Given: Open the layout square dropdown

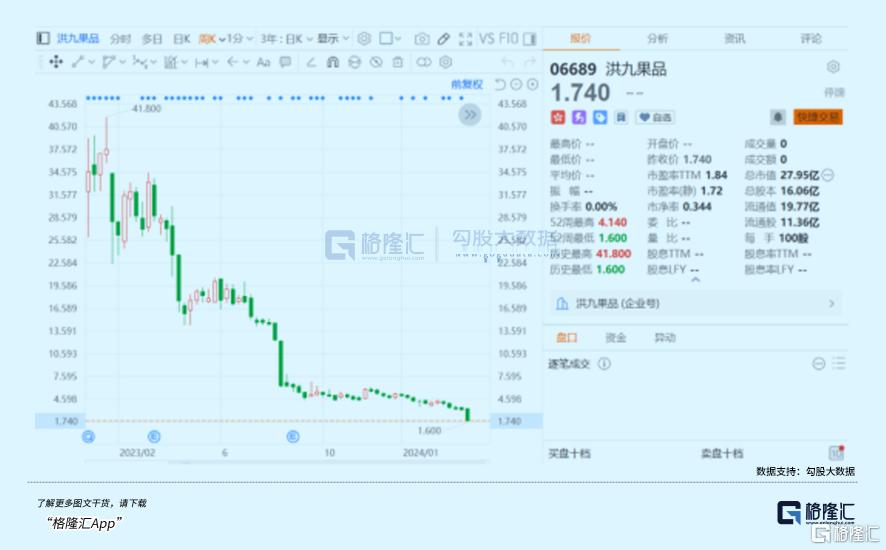Looking at the screenshot, I should (x=390, y=38).
